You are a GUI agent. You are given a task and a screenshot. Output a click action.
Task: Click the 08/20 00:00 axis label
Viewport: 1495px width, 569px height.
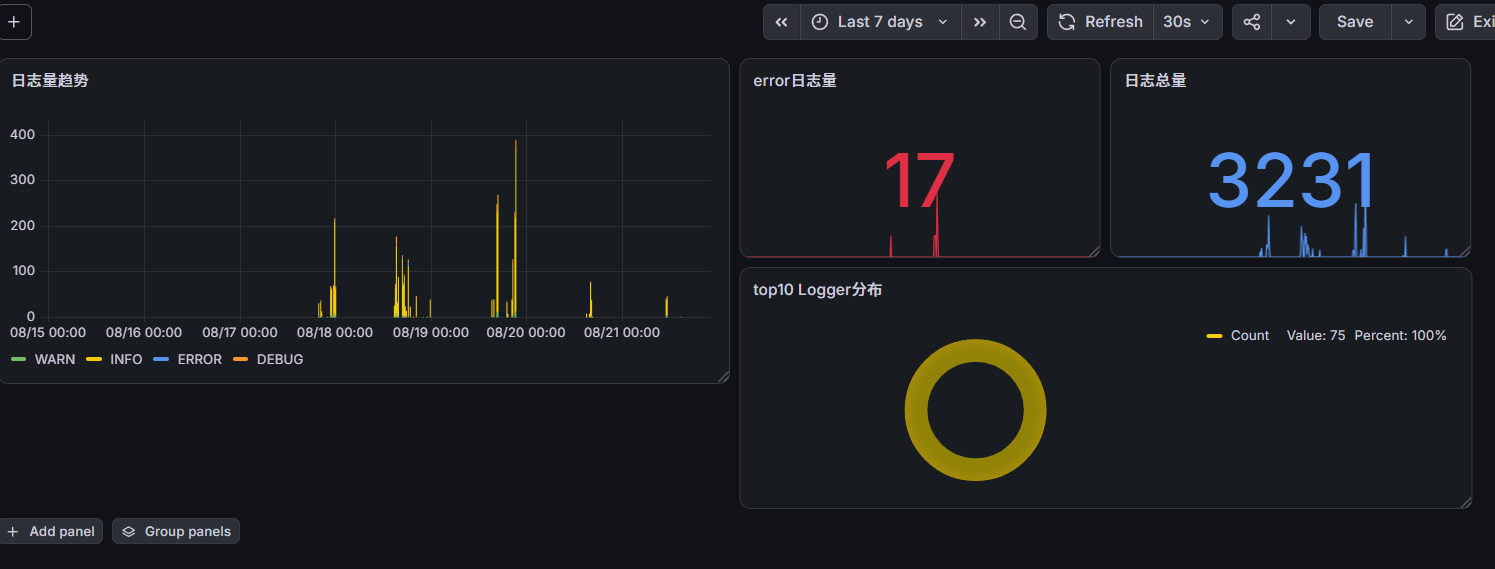pos(526,332)
